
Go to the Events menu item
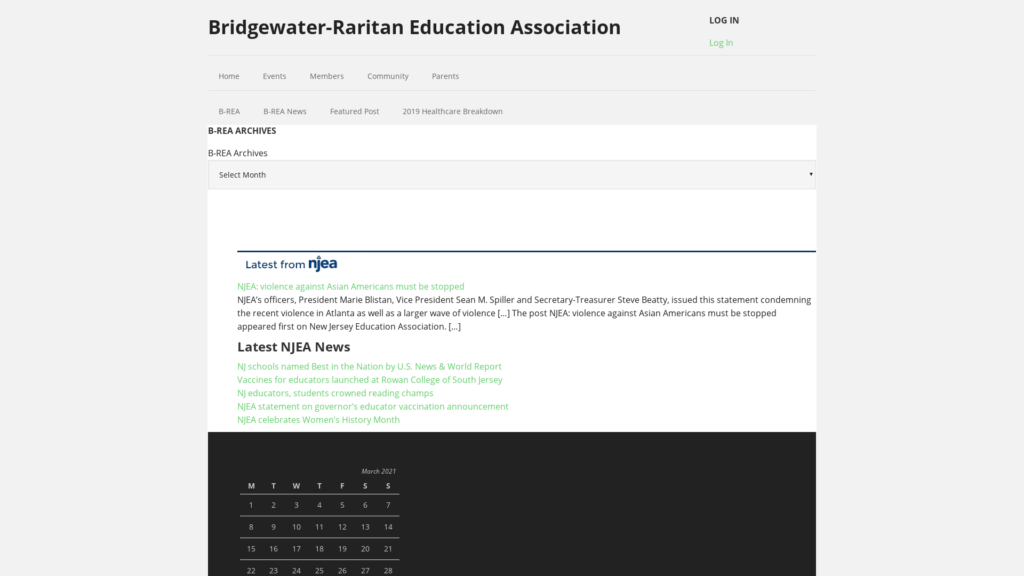tap(274, 76)
